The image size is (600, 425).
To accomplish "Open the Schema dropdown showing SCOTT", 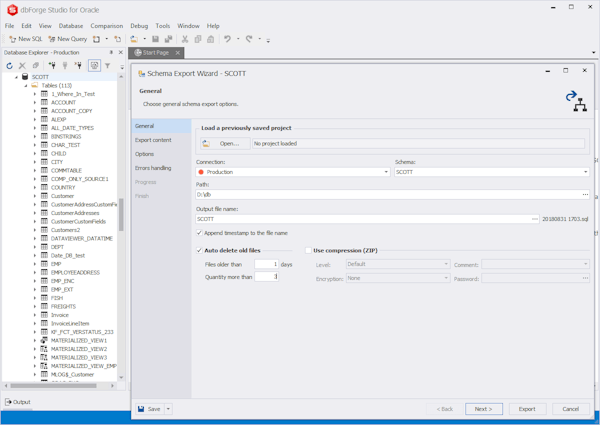I will coord(585,172).
